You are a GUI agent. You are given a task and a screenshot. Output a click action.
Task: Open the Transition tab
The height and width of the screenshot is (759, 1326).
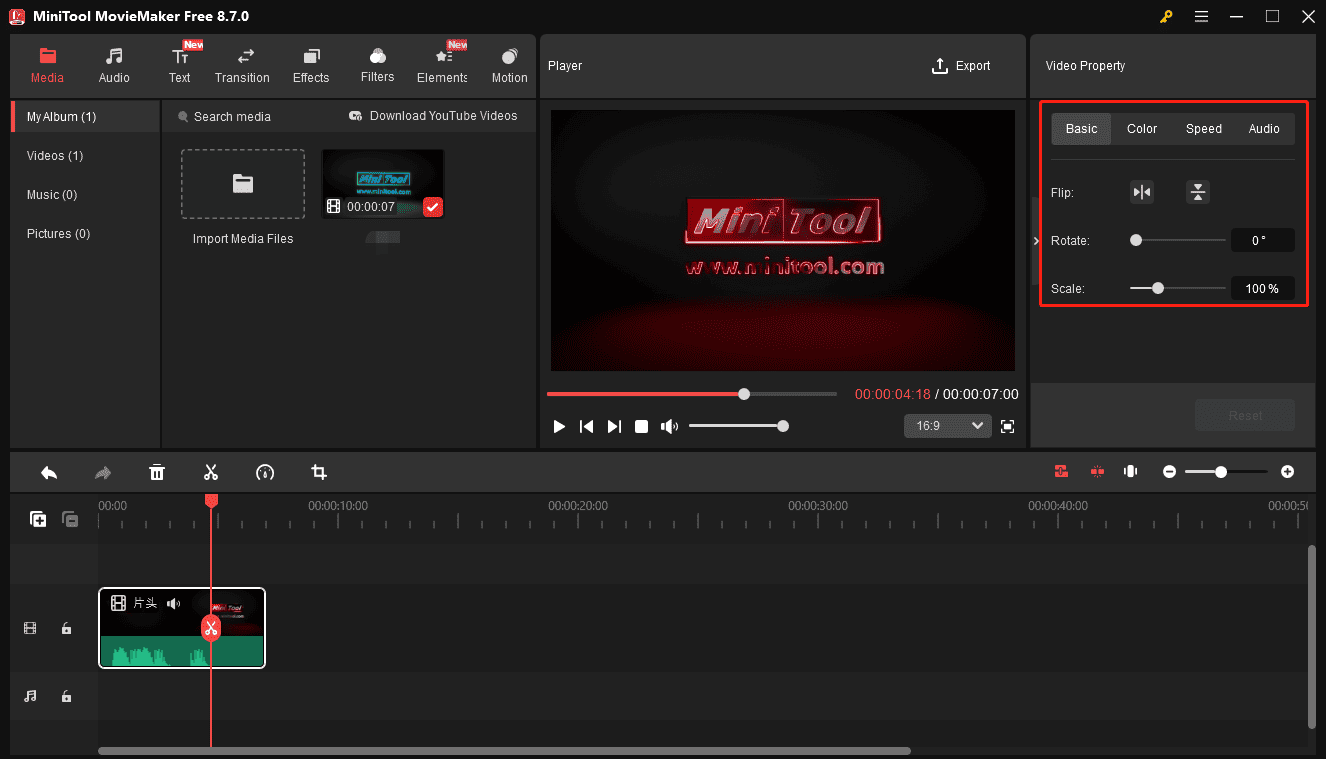242,65
